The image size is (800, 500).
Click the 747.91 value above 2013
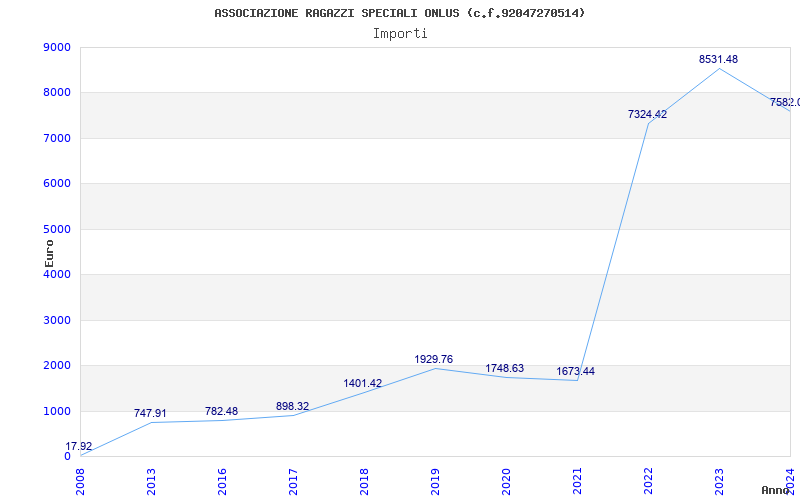tap(150, 414)
